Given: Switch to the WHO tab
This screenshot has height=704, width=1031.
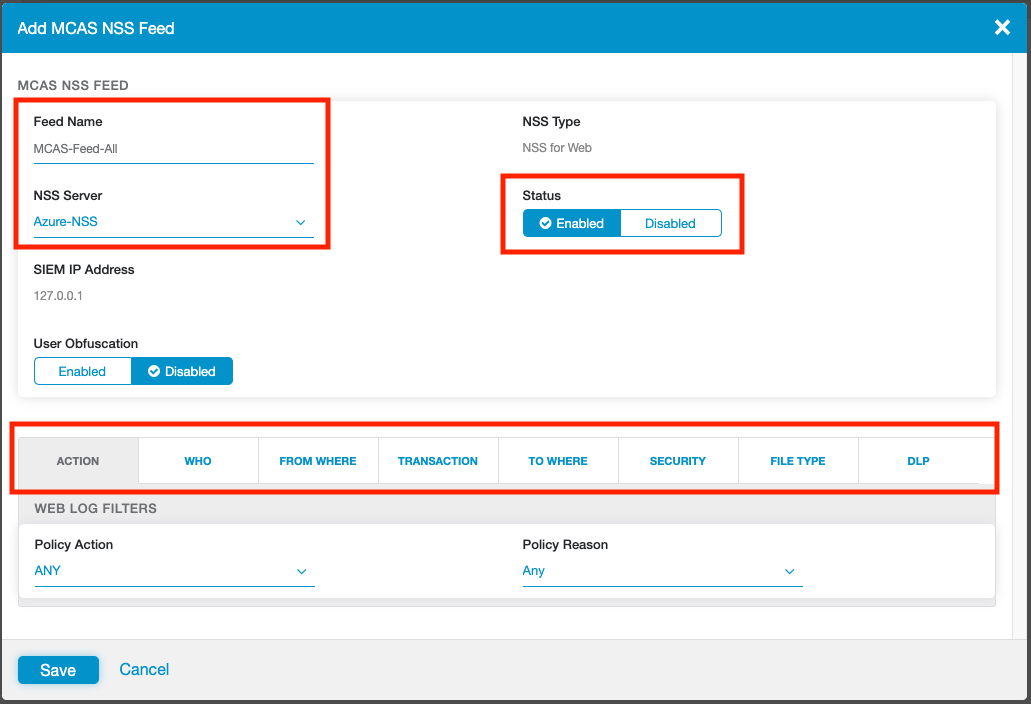Looking at the screenshot, I should 198,461.
